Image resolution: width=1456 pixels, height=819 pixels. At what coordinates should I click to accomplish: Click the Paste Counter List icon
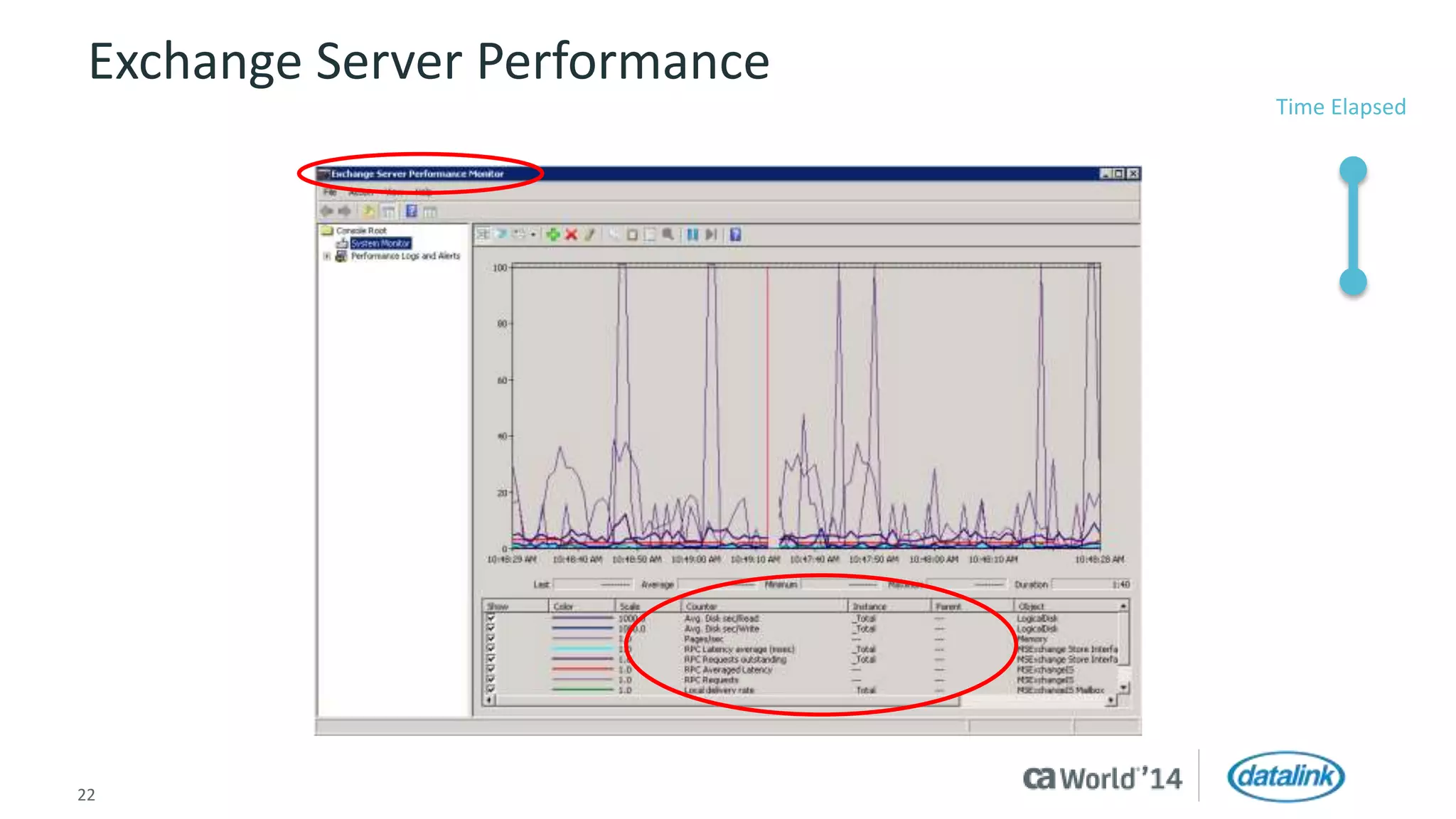[631, 234]
